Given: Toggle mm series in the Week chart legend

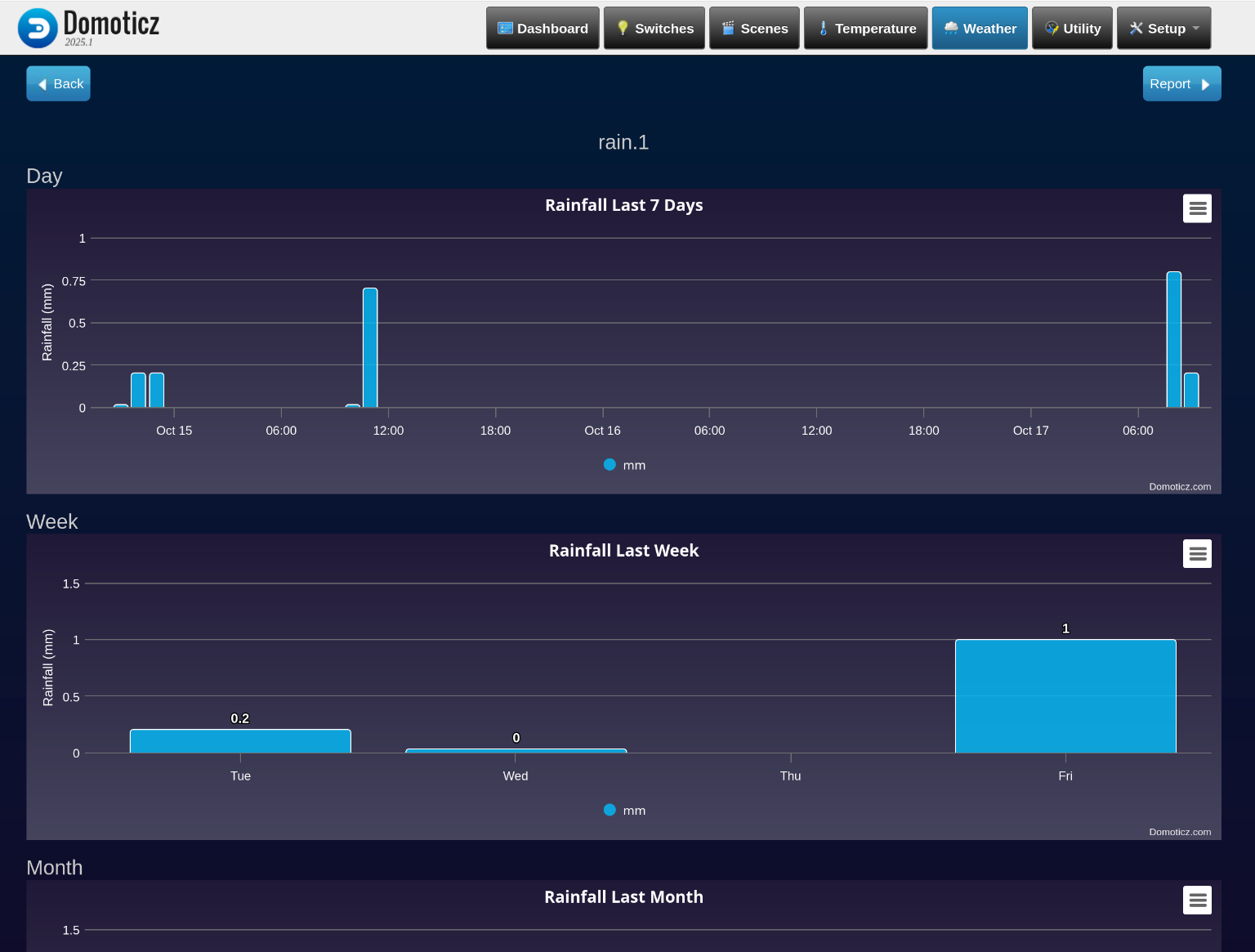Looking at the screenshot, I should pyautogui.click(x=625, y=811).
